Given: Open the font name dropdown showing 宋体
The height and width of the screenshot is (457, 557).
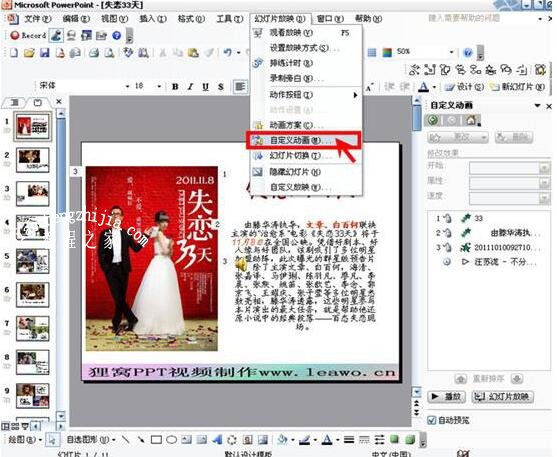Looking at the screenshot, I should [127, 86].
